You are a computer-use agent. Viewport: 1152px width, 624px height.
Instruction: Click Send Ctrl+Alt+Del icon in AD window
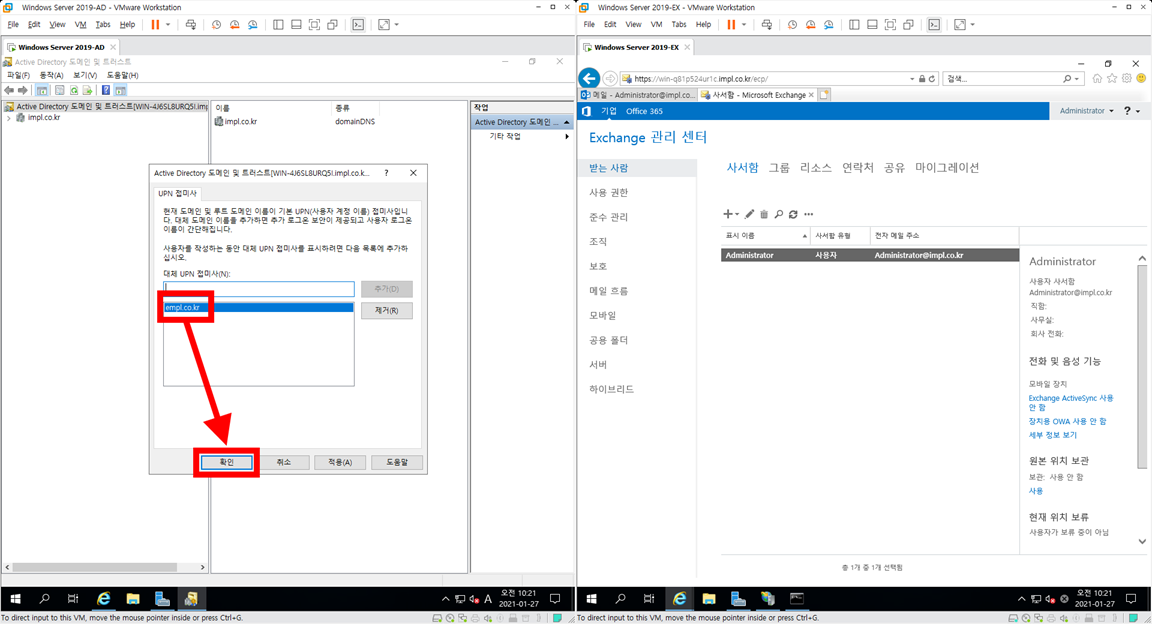191,24
